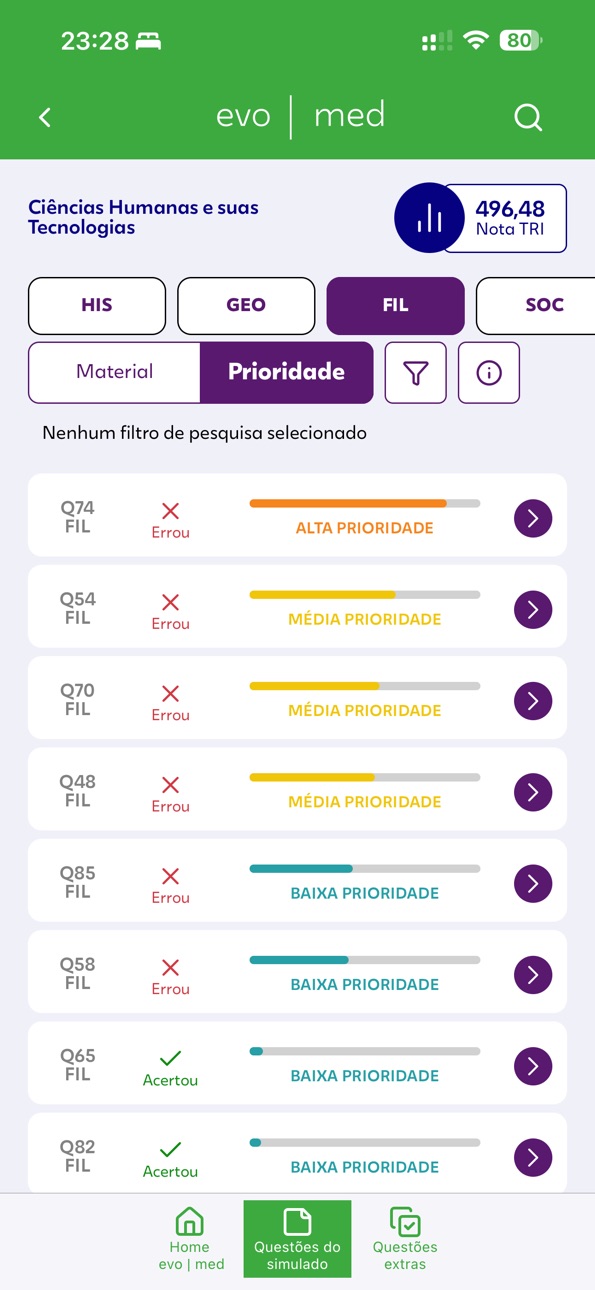Tap the back arrow in header
Image resolution: width=595 pixels, height=1290 pixels.
(x=44, y=117)
